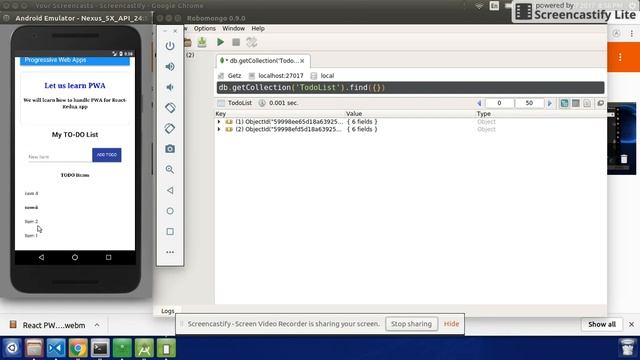Expand the second ObjectId document row
Screen dimensions: 640x360
[x=219, y=129]
